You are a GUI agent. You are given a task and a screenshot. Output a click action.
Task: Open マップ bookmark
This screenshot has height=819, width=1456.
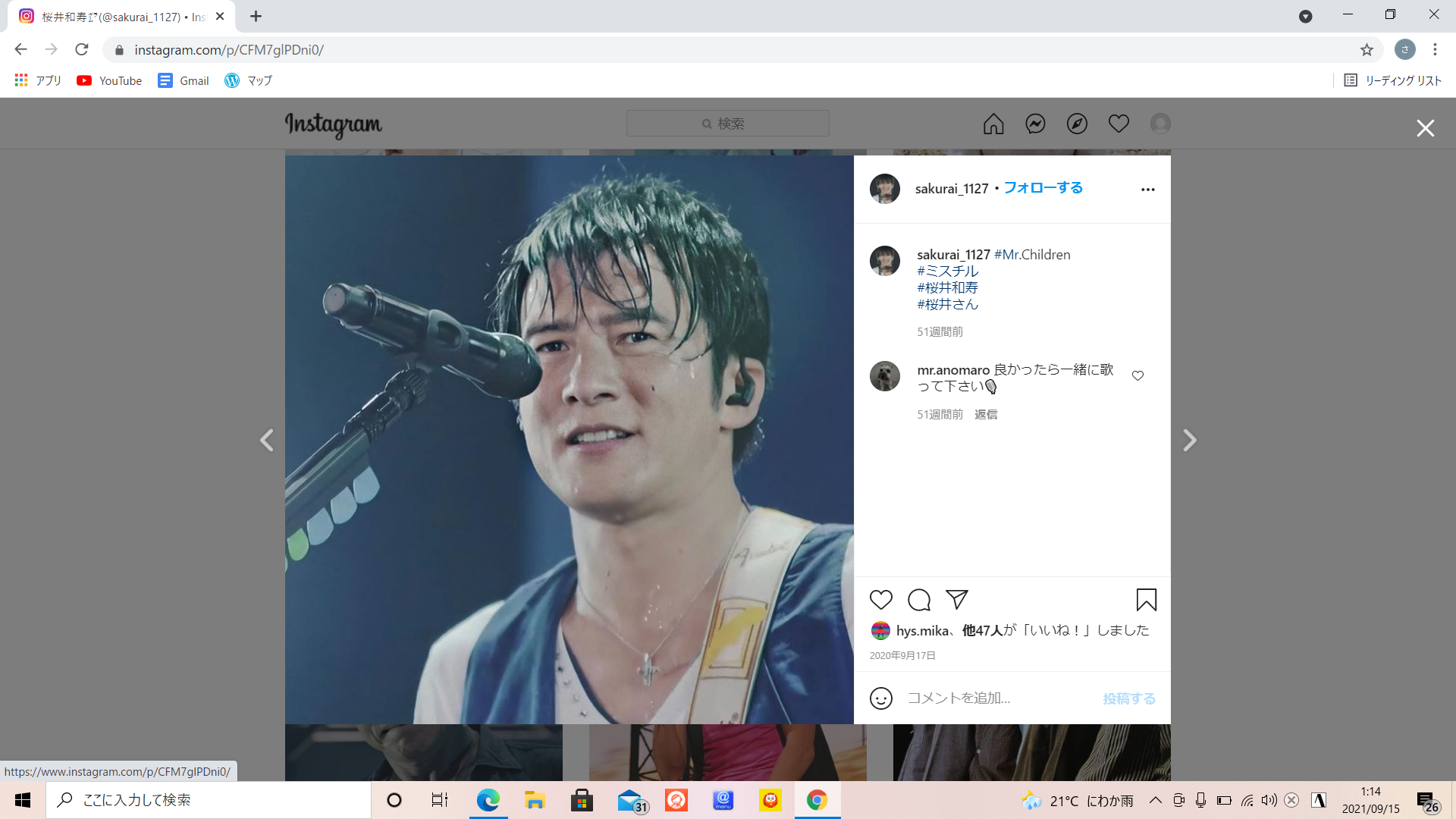pyautogui.click(x=248, y=80)
